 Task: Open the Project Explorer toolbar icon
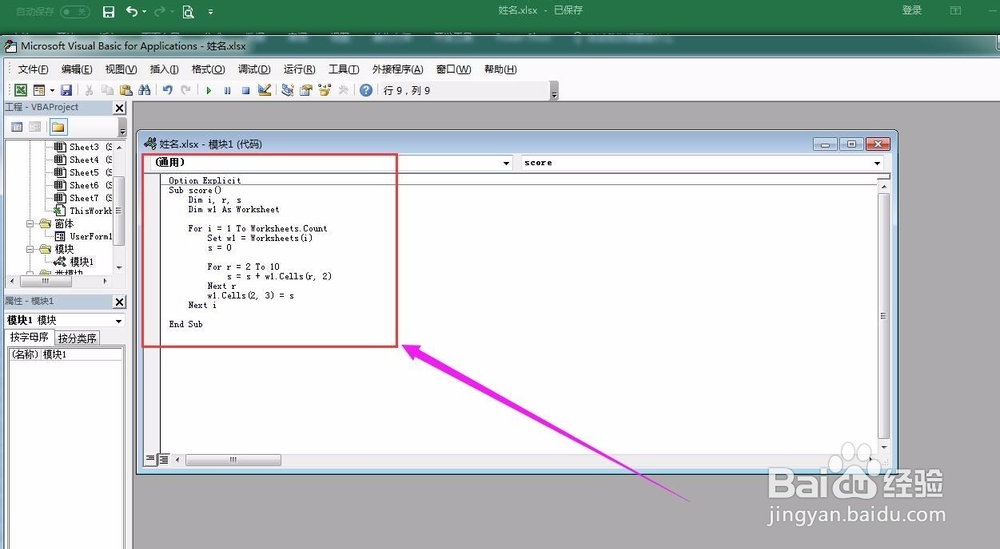coord(288,91)
